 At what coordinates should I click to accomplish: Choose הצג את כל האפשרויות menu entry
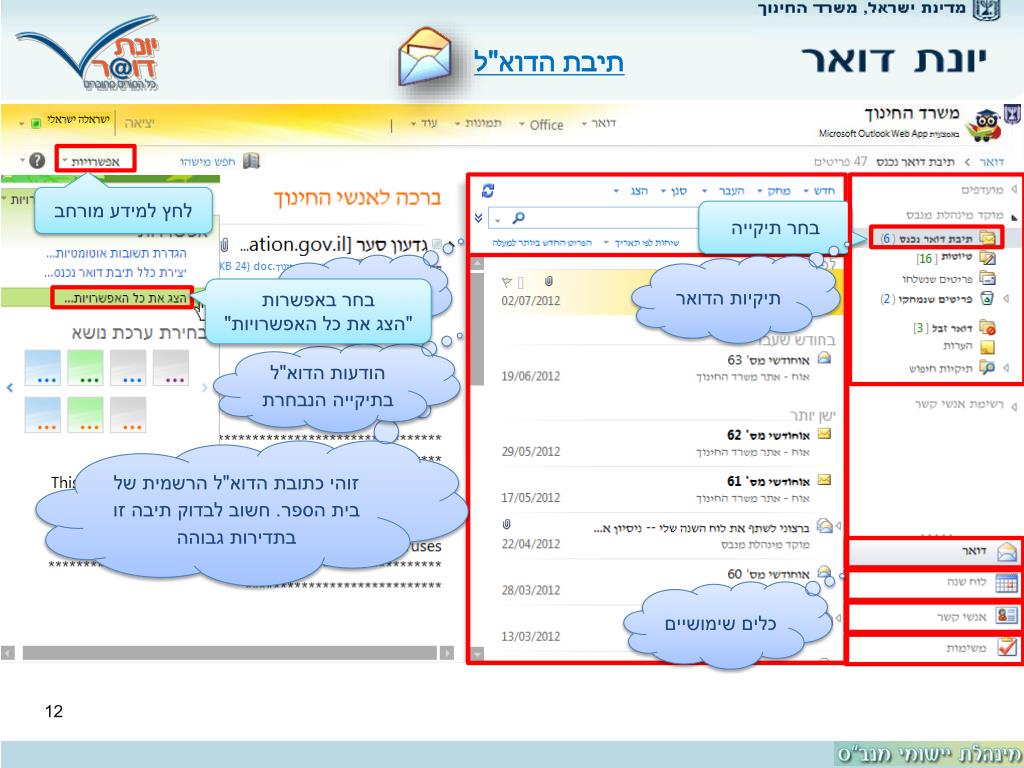point(125,298)
